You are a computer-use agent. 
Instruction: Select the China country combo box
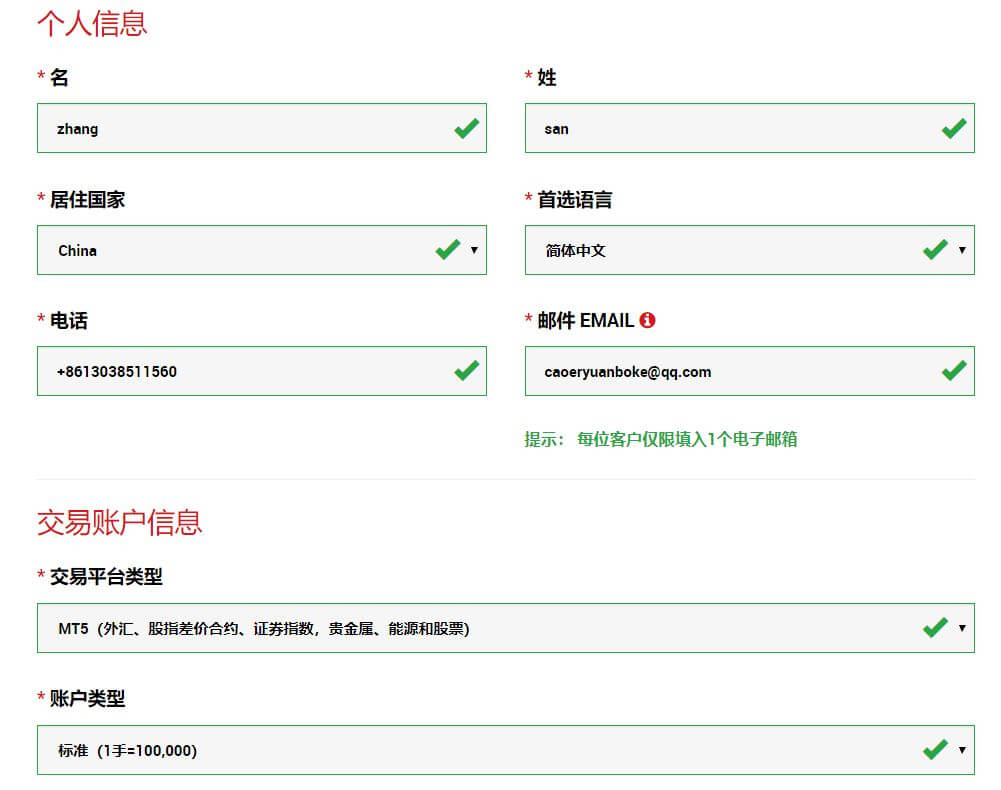262,250
